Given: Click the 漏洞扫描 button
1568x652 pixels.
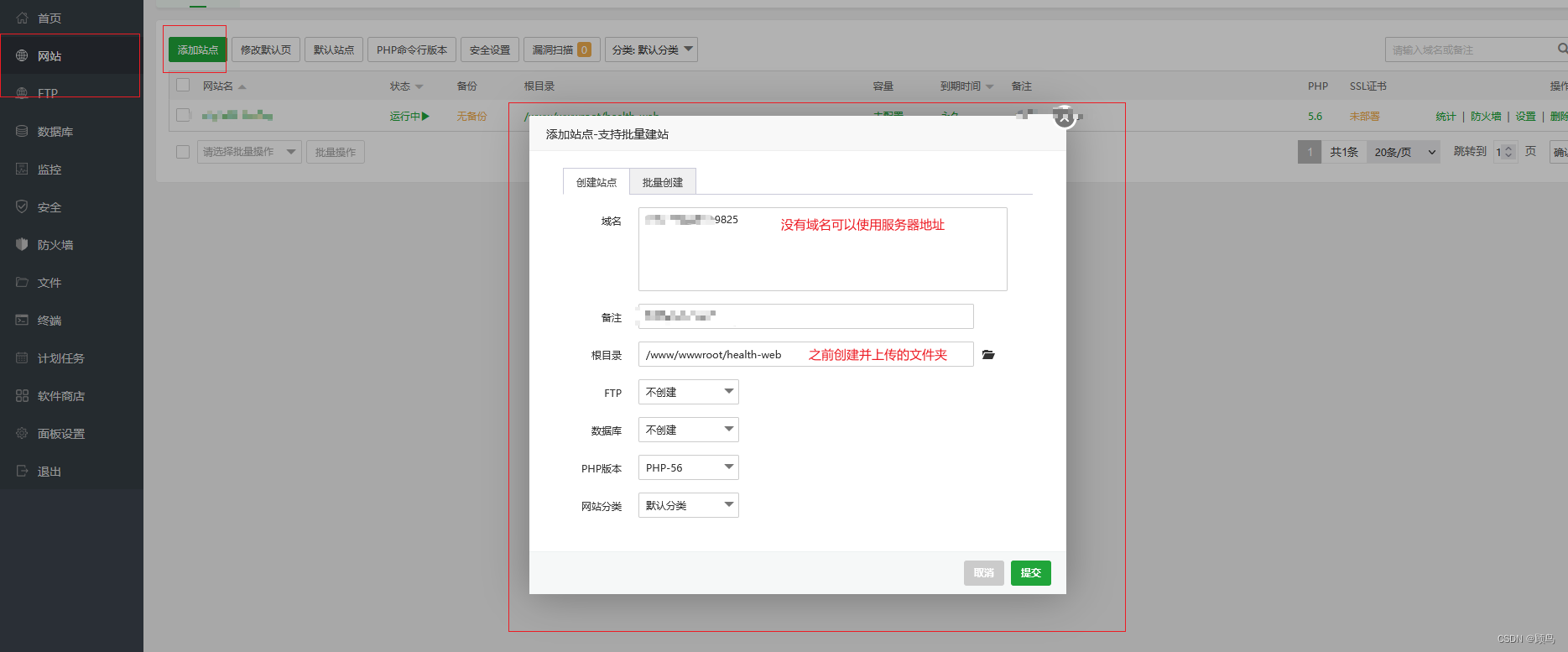Looking at the screenshot, I should point(561,50).
